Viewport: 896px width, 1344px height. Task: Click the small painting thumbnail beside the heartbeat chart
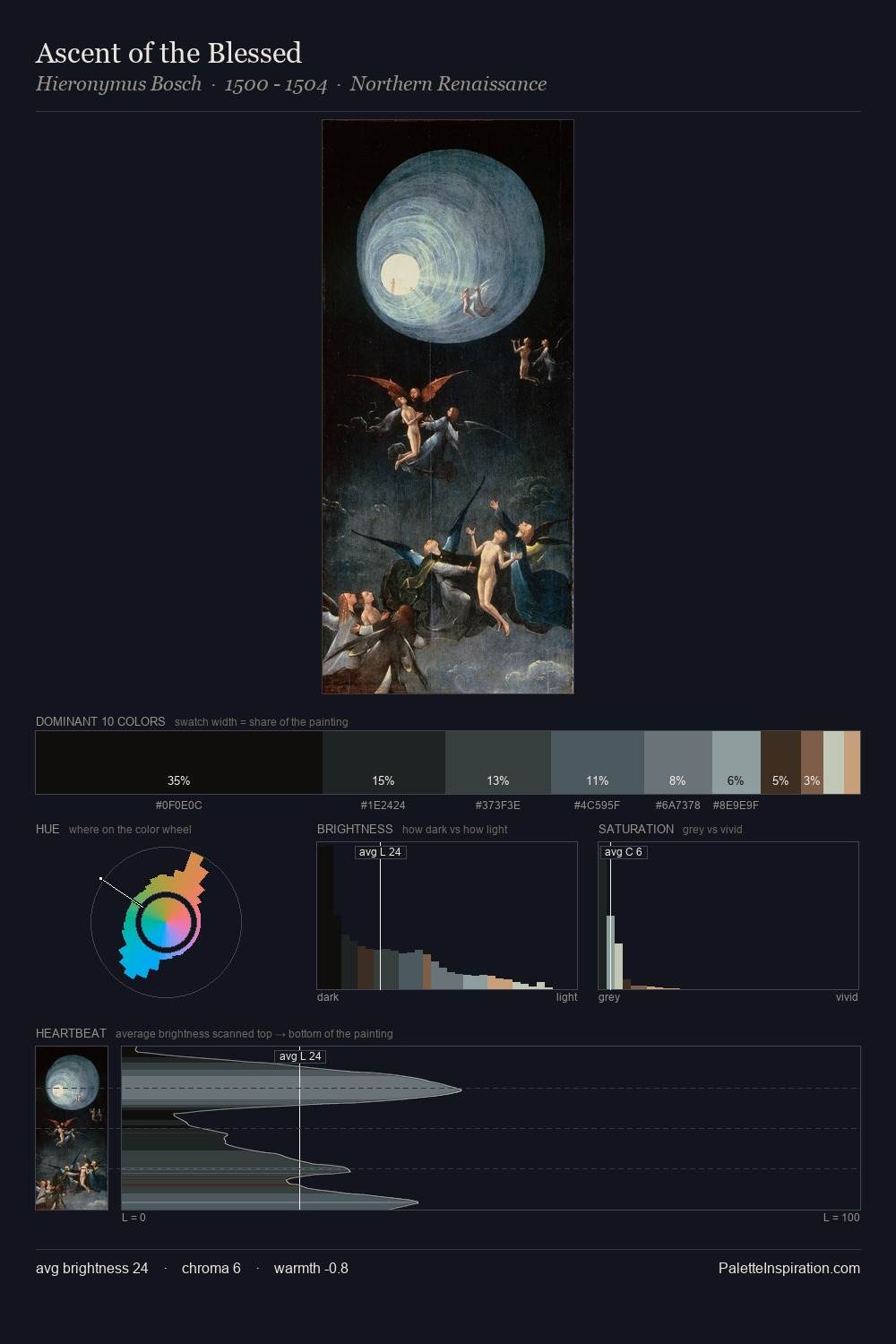[72, 1128]
